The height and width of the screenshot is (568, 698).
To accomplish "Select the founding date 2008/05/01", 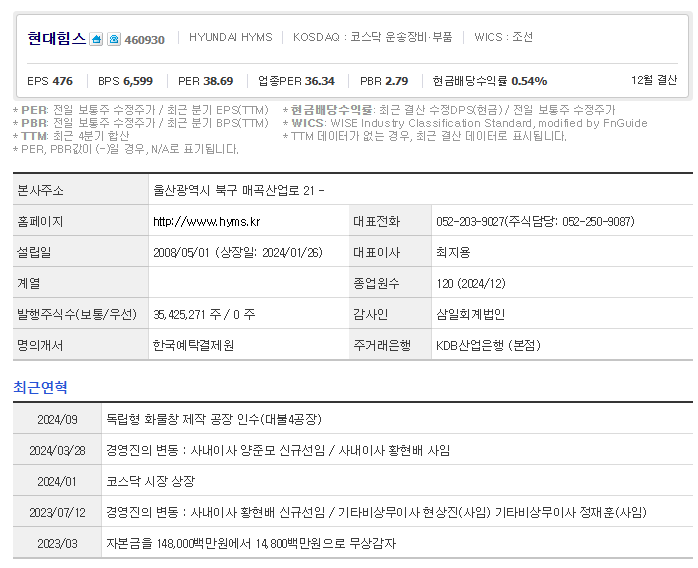I will pyautogui.click(x=181, y=252).
